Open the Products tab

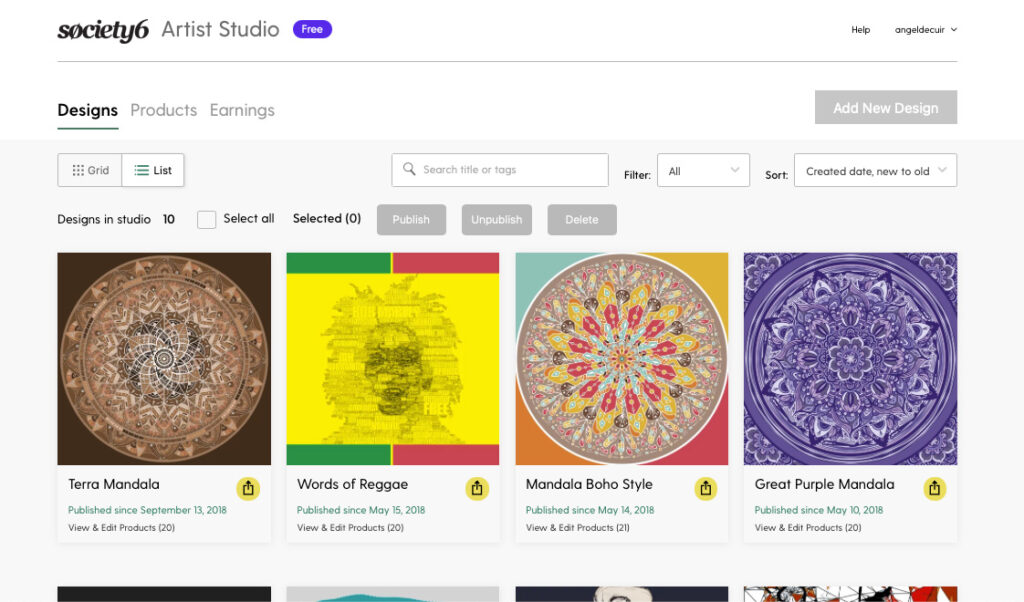coord(164,110)
